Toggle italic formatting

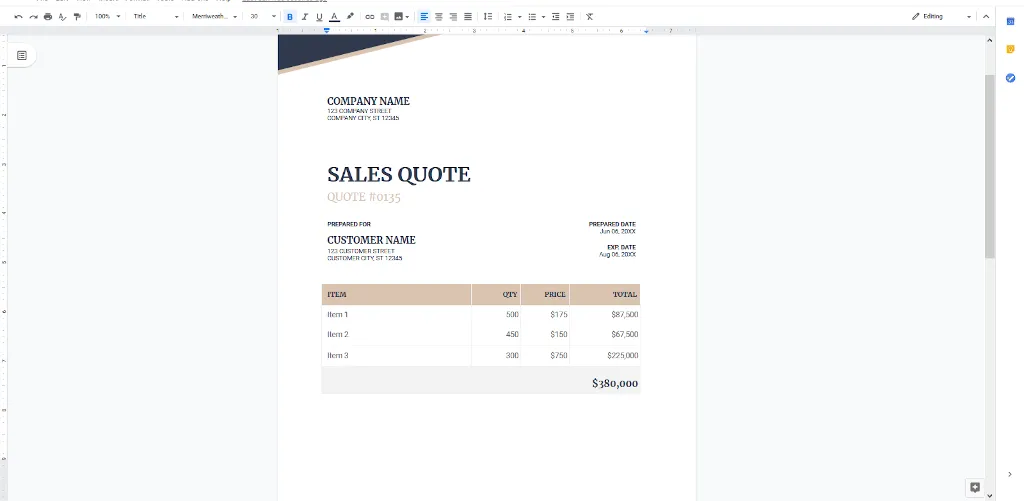[x=304, y=16]
